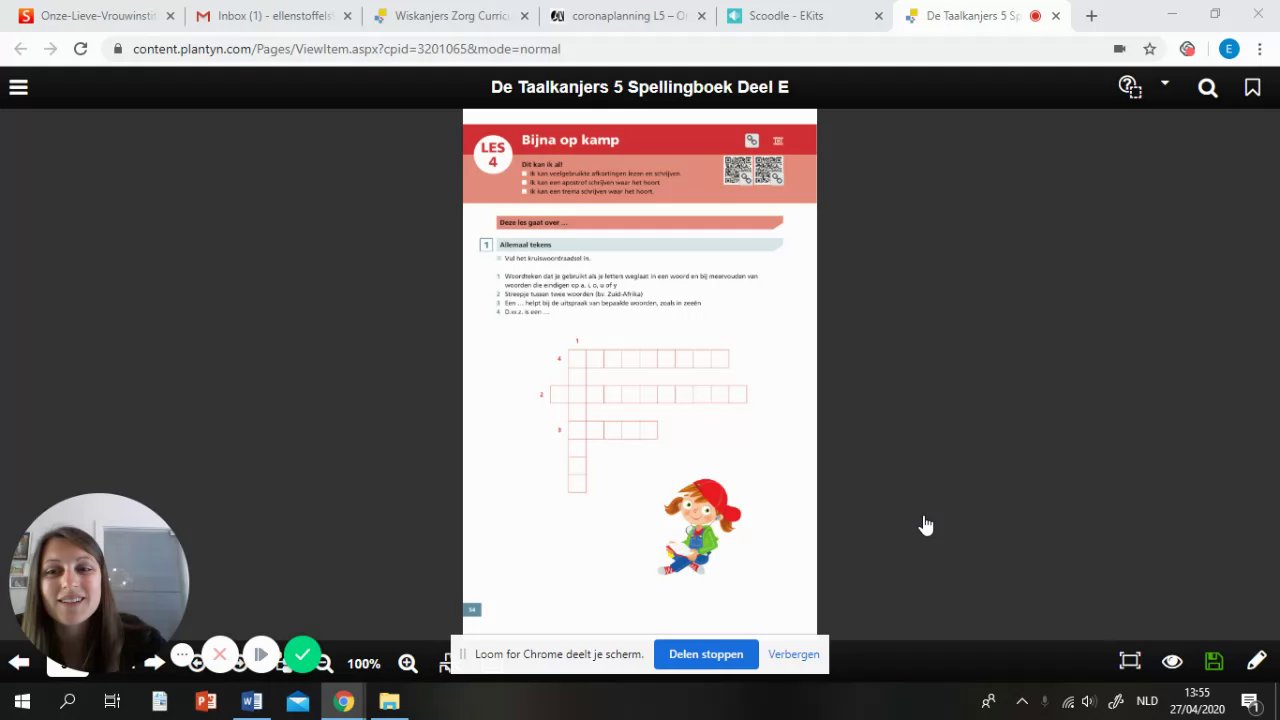Reload the current page
Image resolution: width=1280 pixels, height=720 pixels.
80,49
